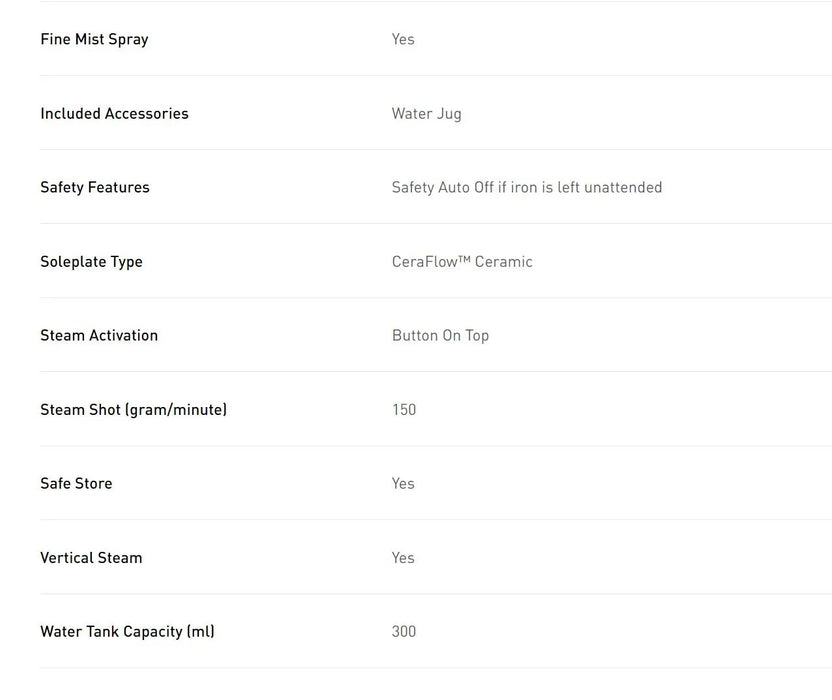Screen dimensions: 832x700
Task: Click the Water Tank Capacity label
Action: coord(127,631)
